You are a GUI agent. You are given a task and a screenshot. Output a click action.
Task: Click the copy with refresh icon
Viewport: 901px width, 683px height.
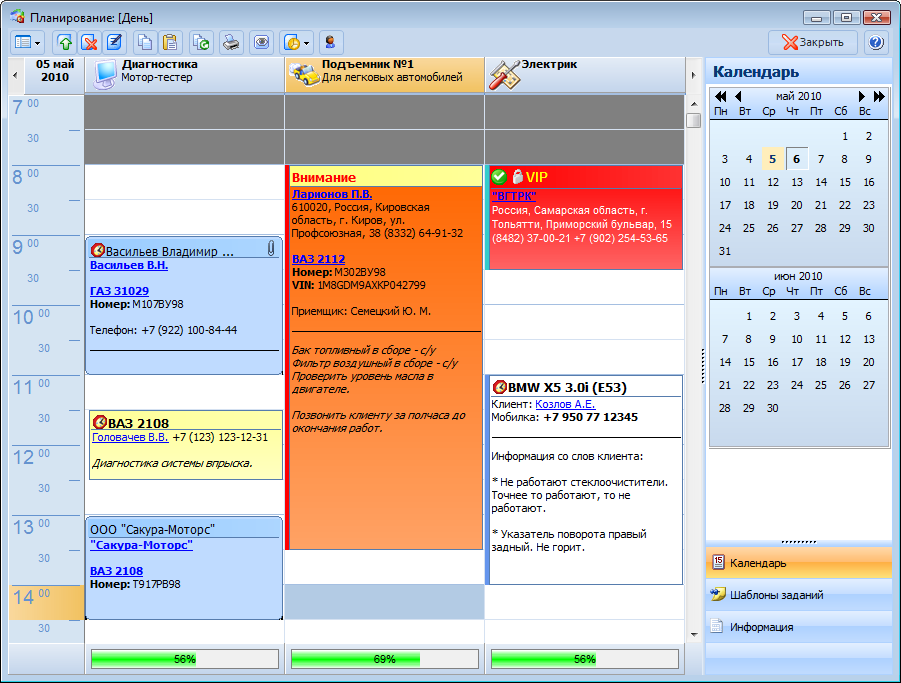coord(201,43)
